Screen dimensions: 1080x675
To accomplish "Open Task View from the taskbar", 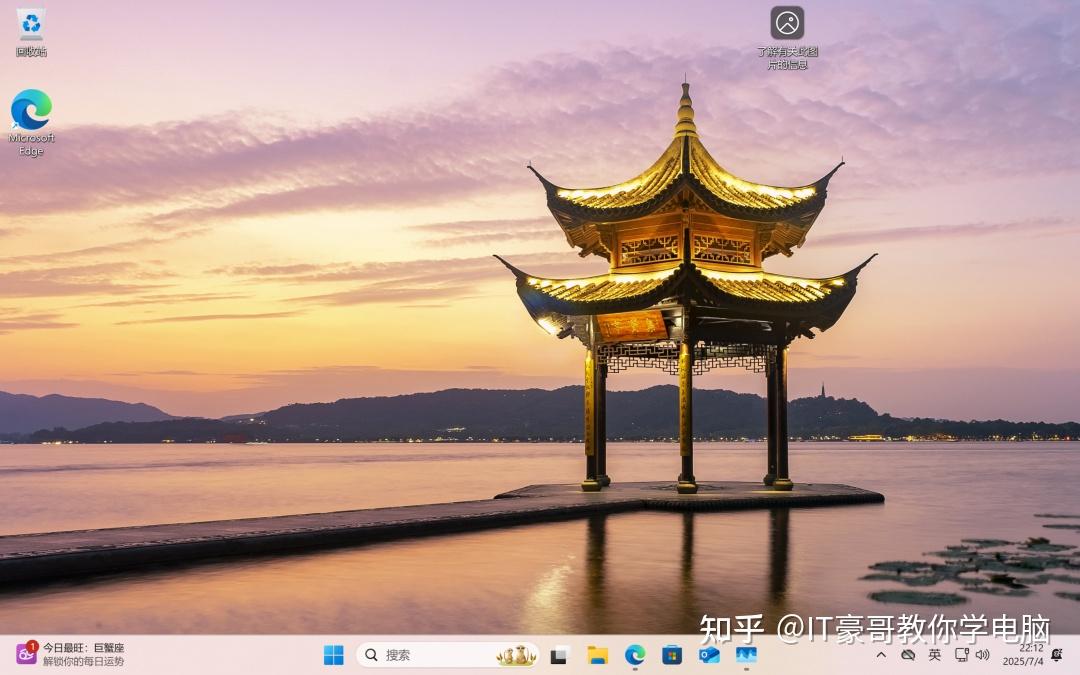I will pyautogui.click(x=558, y=655).
